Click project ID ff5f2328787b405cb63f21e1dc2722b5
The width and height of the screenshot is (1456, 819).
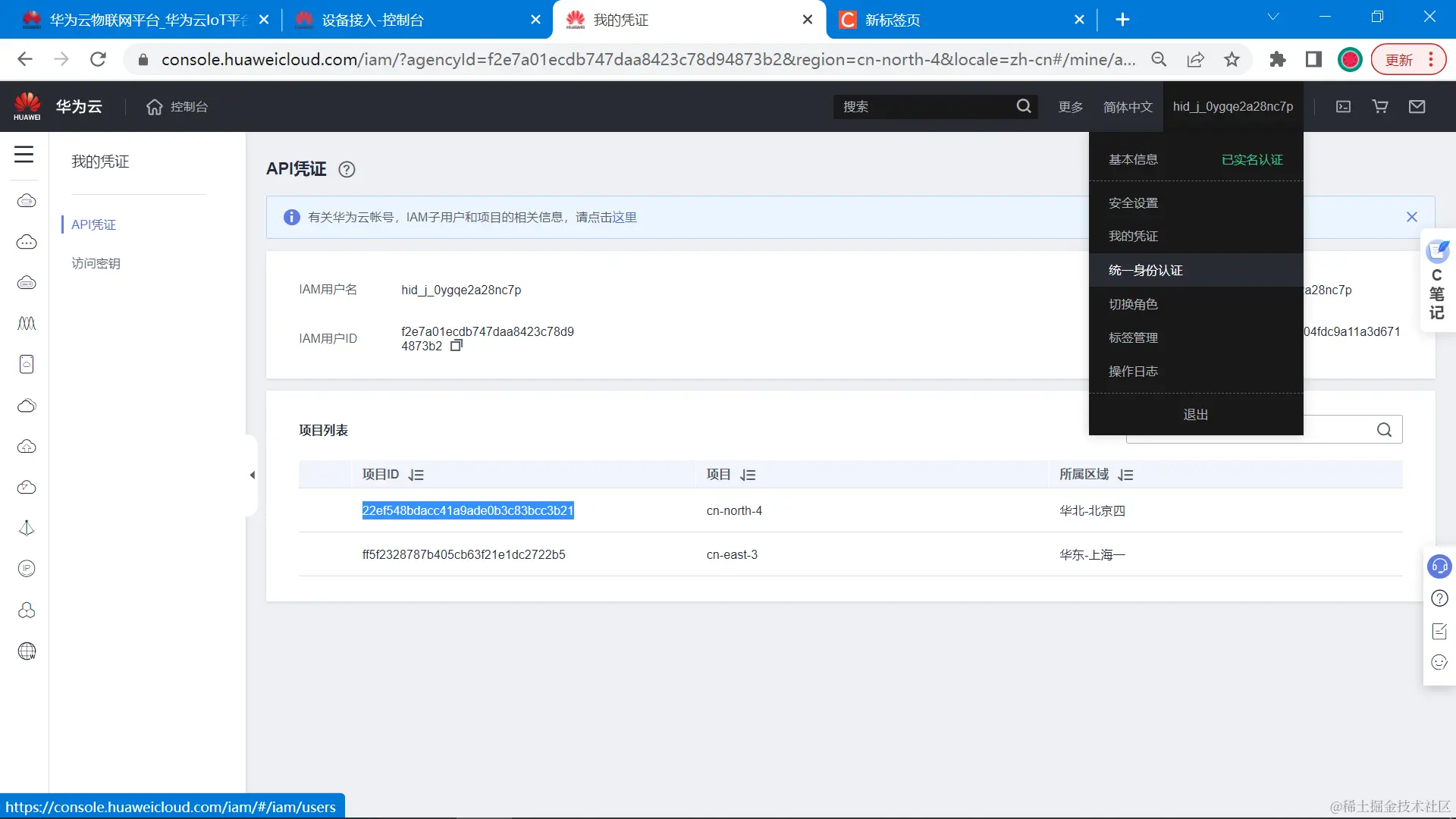pyautogui.click(x=463, y=554)
